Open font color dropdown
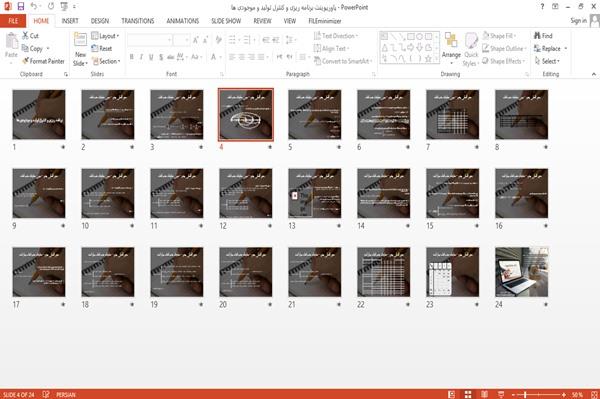 coord(220,57)
